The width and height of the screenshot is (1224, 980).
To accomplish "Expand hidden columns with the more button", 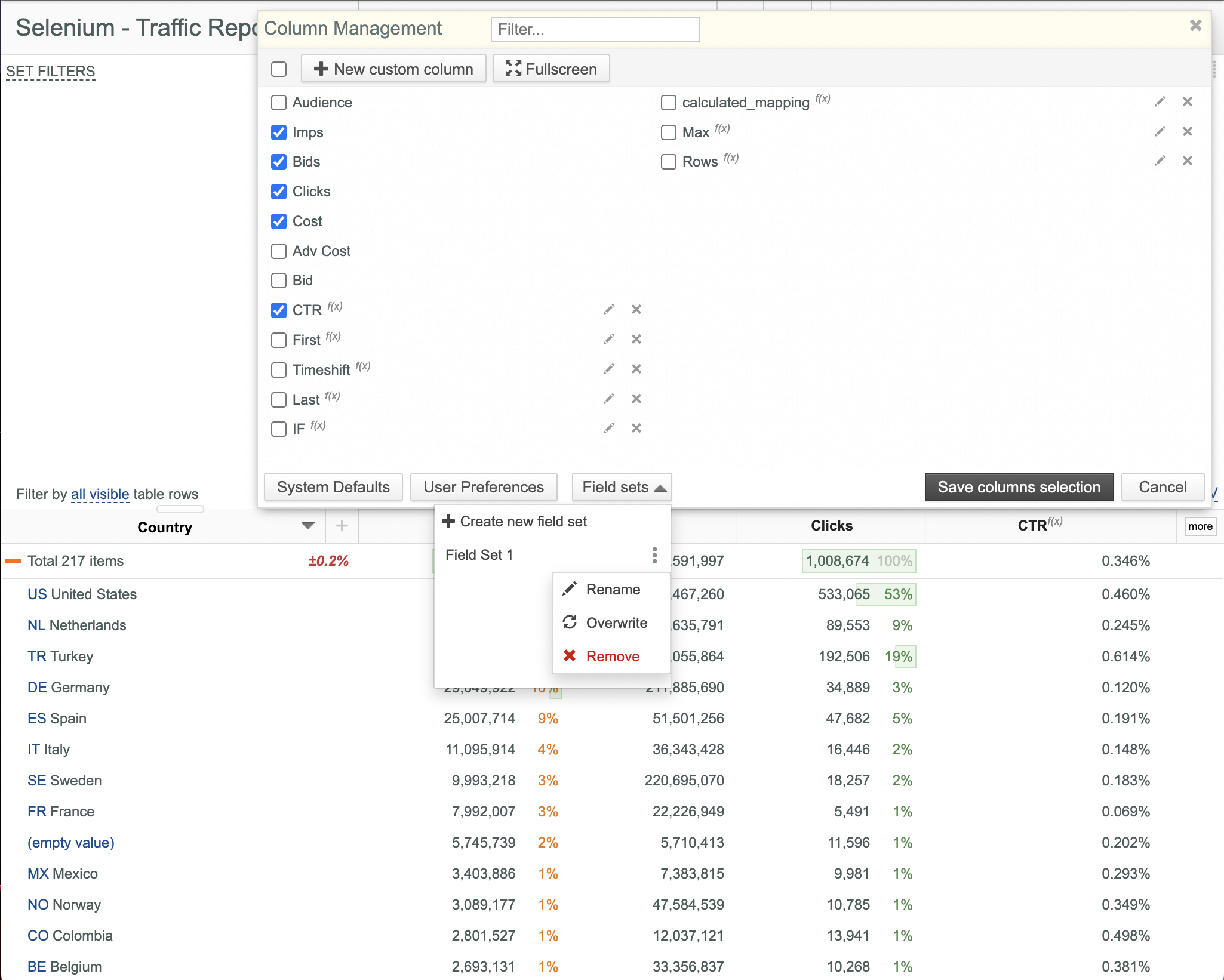I will (x=1200, y=526).
